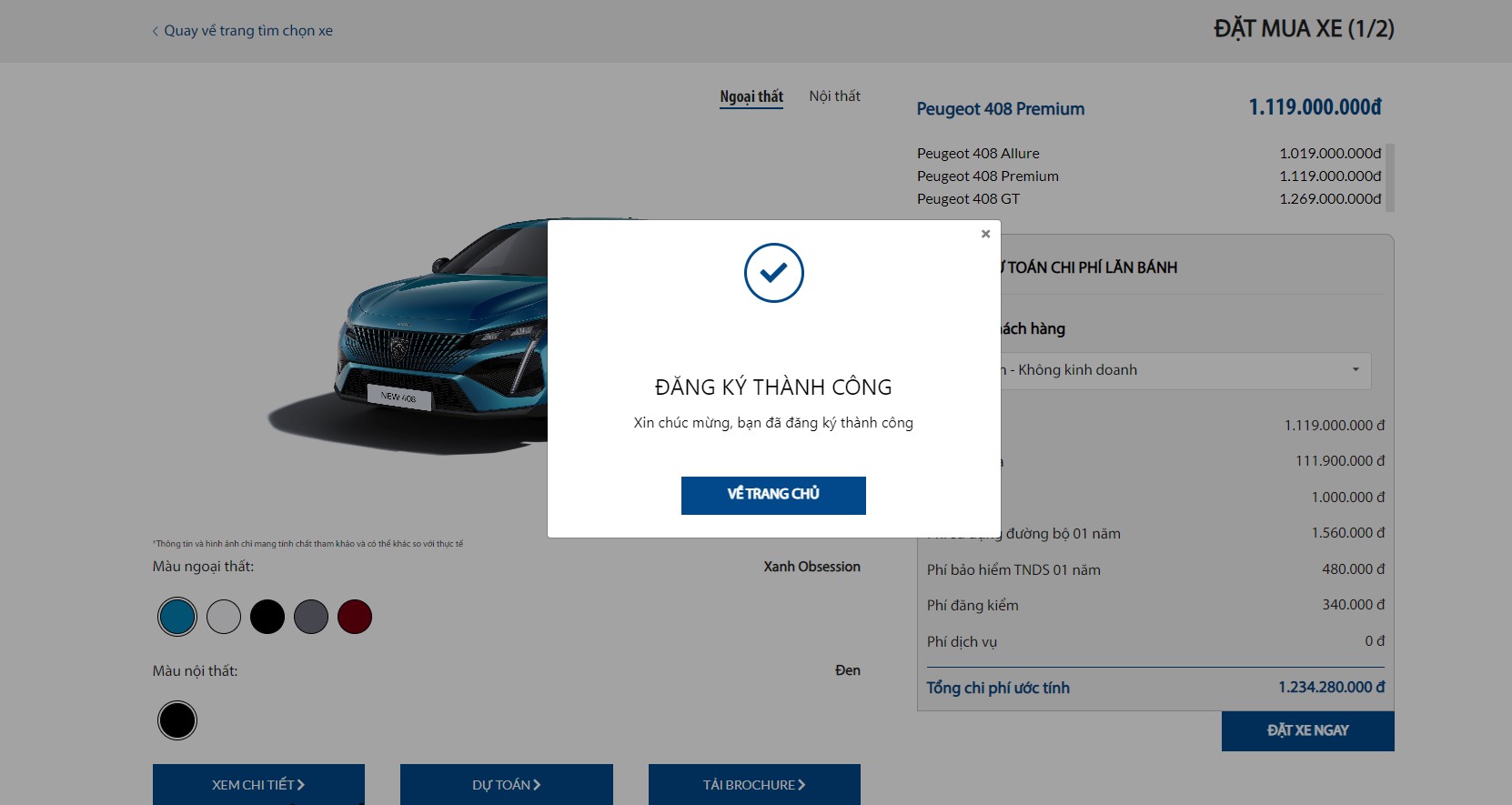Close the success dialog with the X
1512x805 pixels.
(985, 234)
